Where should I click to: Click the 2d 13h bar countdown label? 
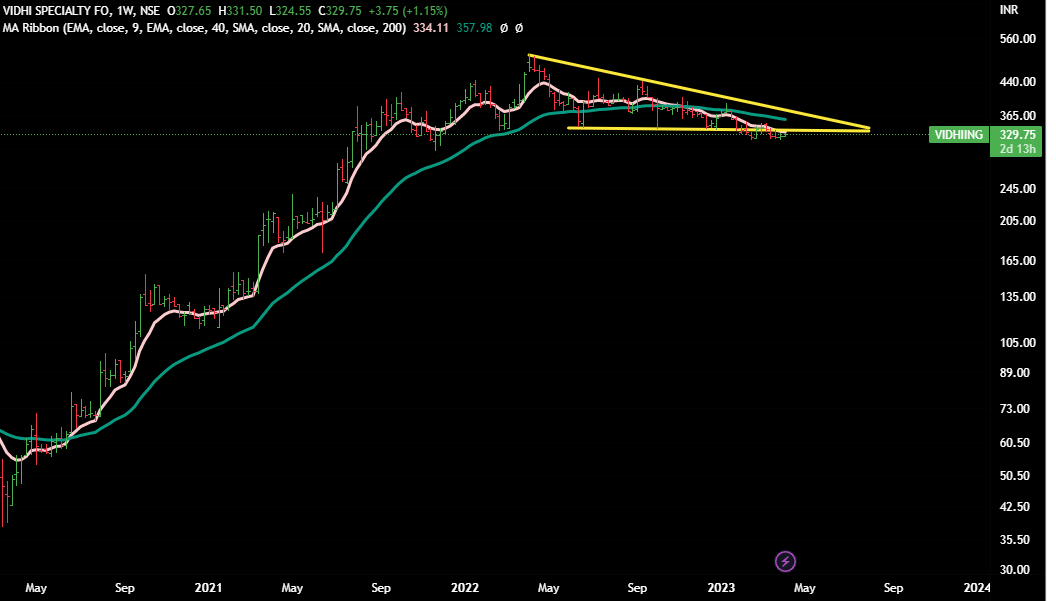(x=1015, y=149)
